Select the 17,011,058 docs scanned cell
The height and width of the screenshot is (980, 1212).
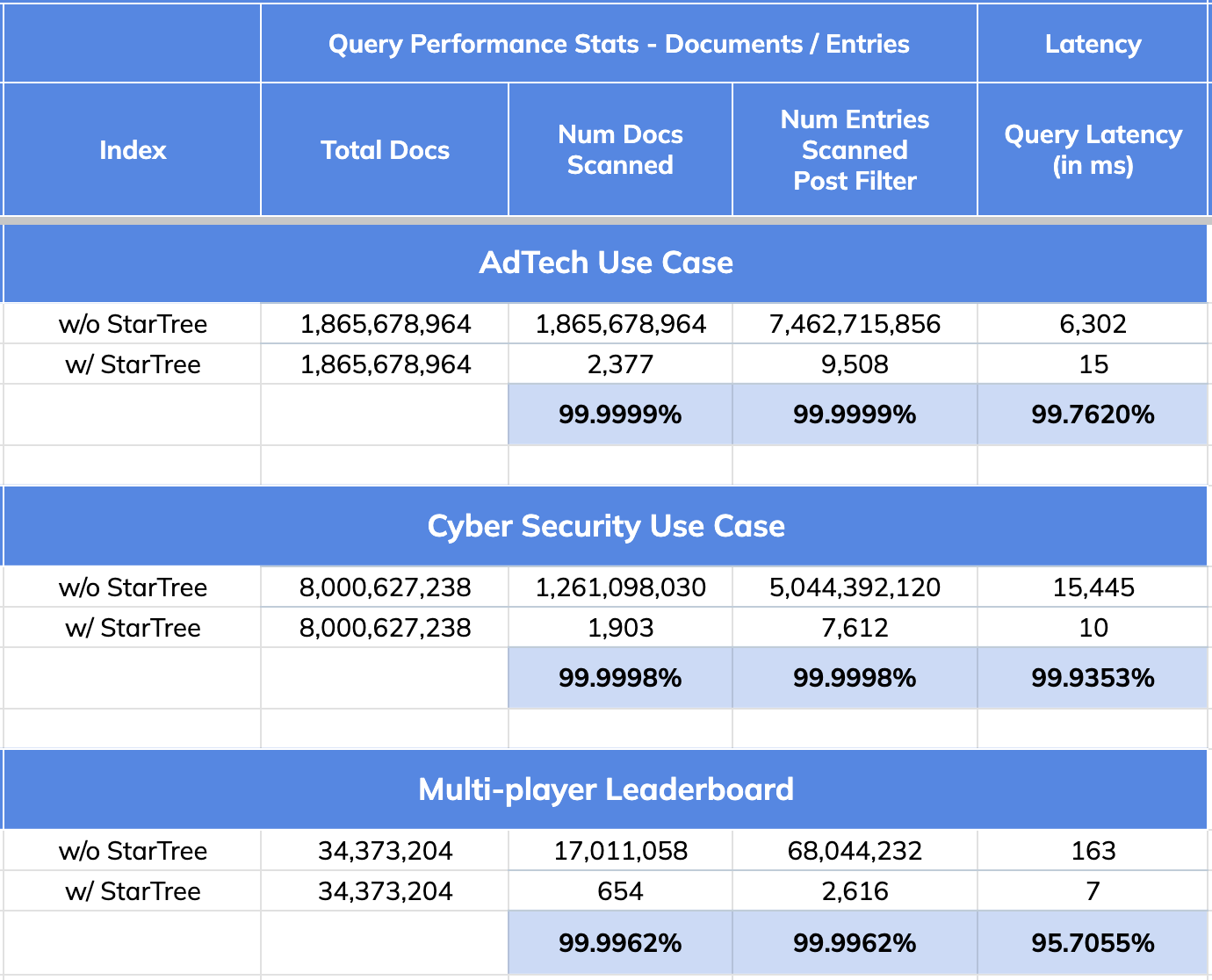pos(620,850)
